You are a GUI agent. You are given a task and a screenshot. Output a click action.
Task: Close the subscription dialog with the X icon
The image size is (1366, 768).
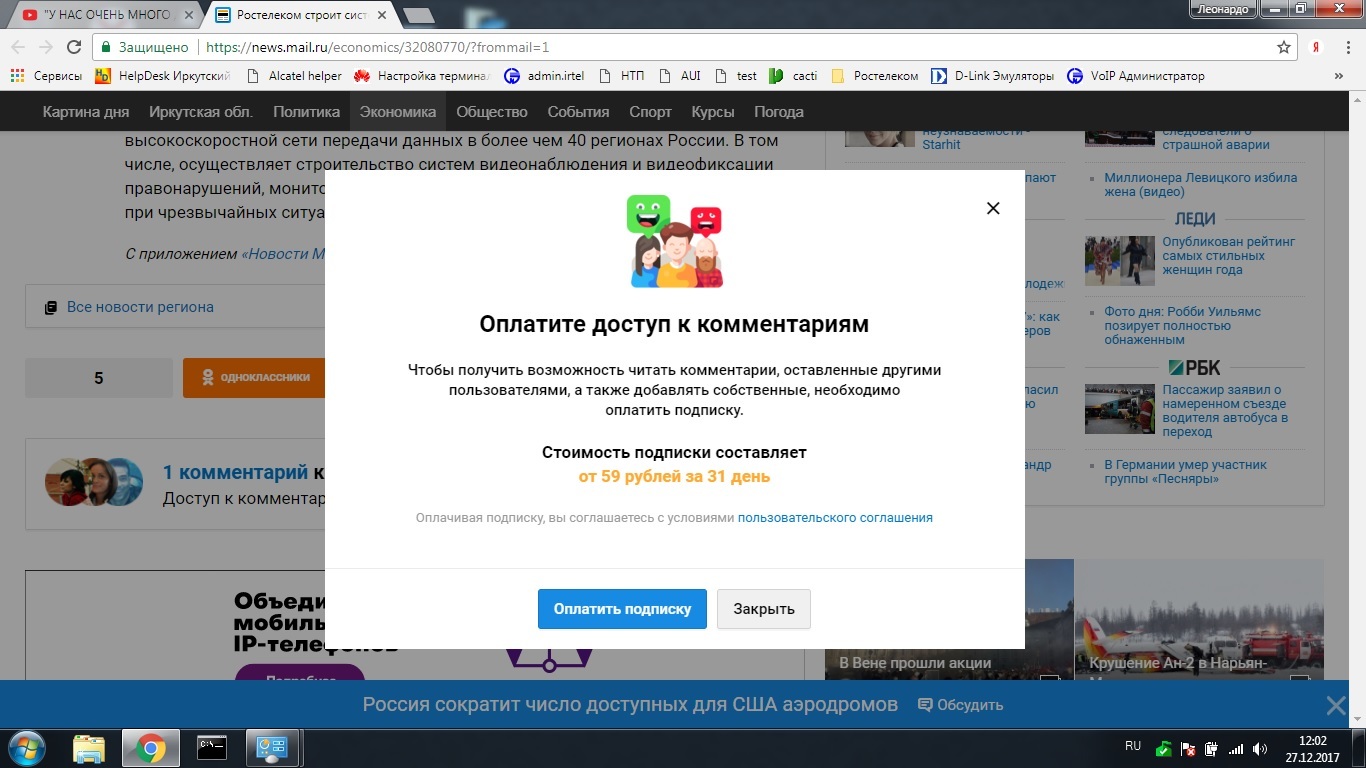[993, 208]
